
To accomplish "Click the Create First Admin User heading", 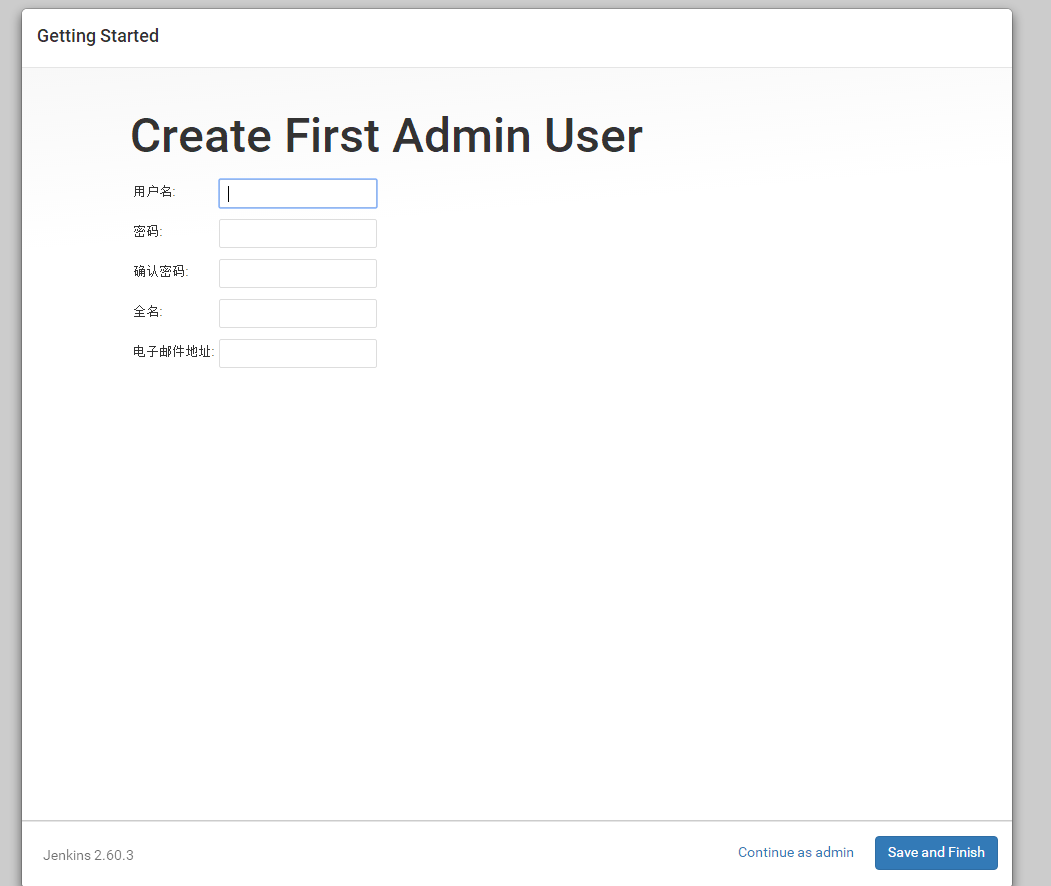I will pyautogui.click(x=386, y=136).
